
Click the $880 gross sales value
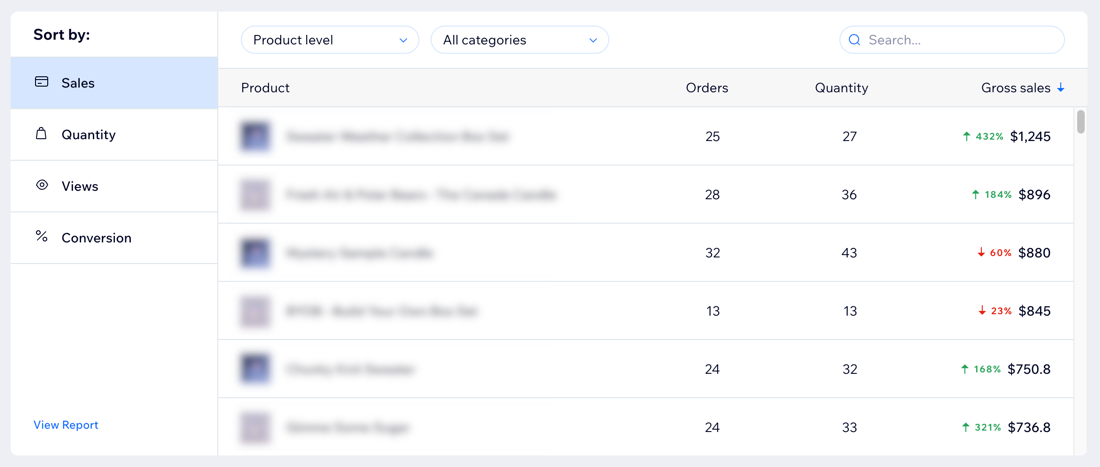[1035, 252]
